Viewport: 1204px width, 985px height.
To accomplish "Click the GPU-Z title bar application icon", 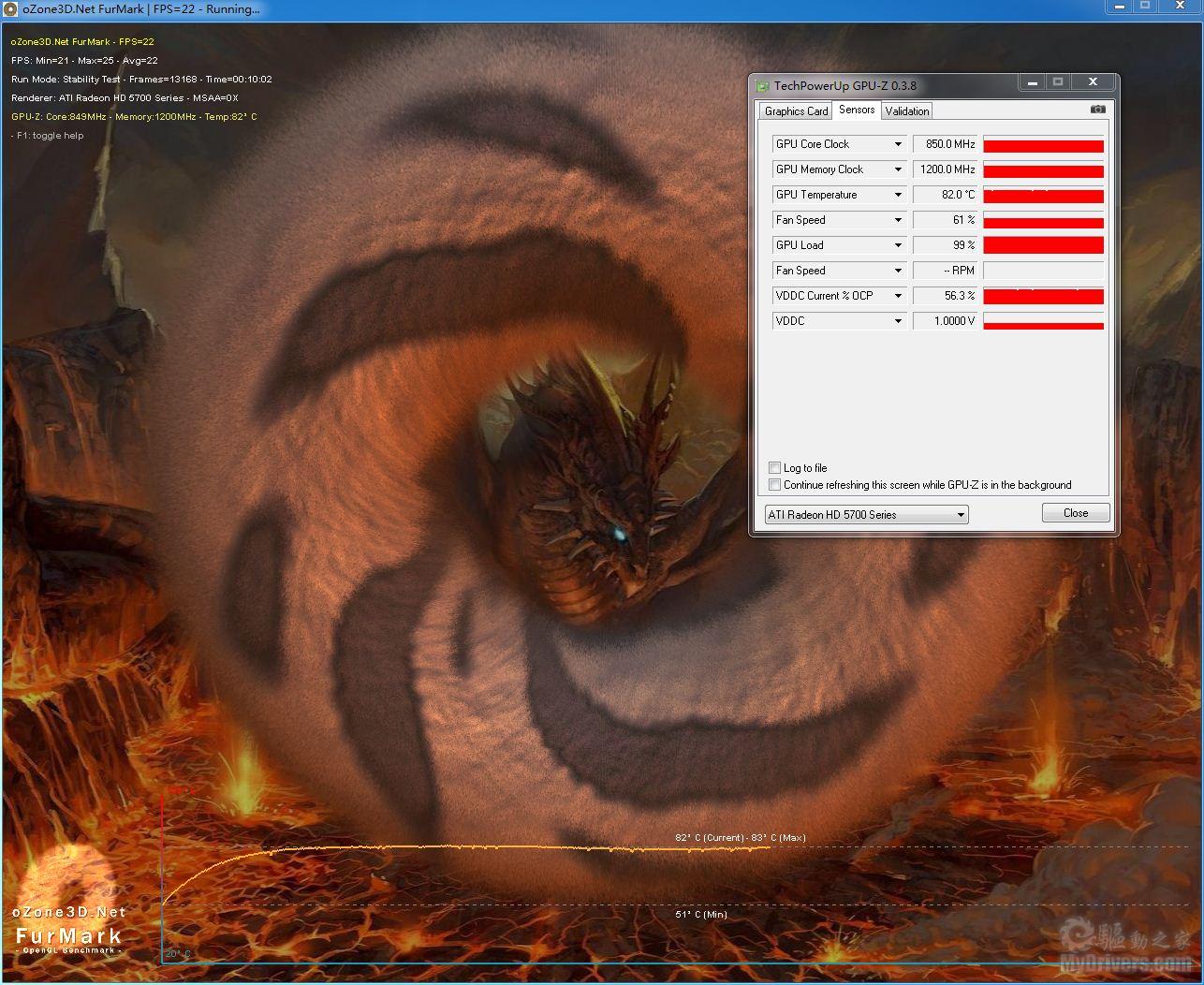I will tap(763, 85).
